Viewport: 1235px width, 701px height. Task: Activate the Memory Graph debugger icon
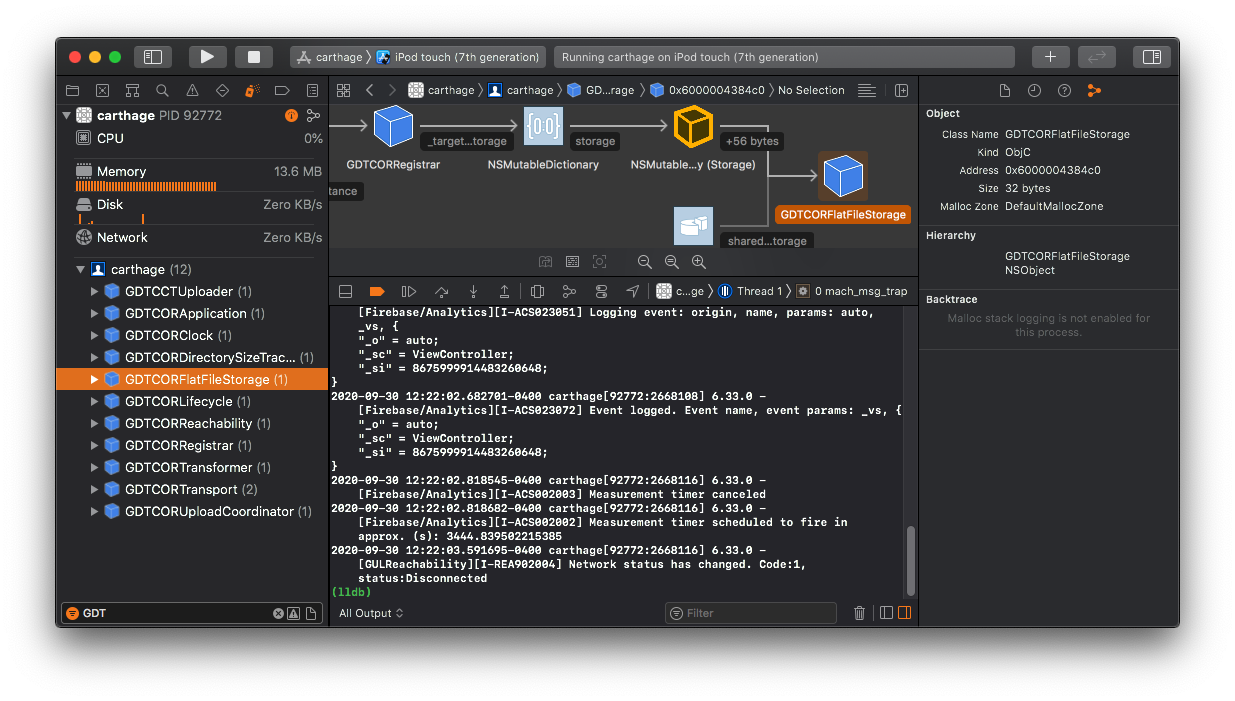pyautogui.click(x=569, y=291)
